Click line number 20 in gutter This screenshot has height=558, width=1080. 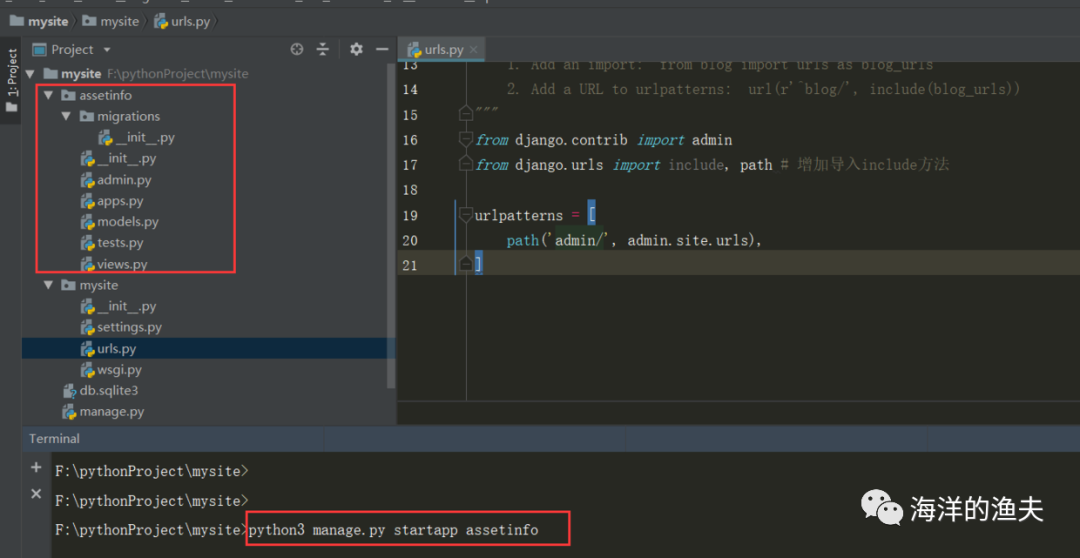click(410, 240)
